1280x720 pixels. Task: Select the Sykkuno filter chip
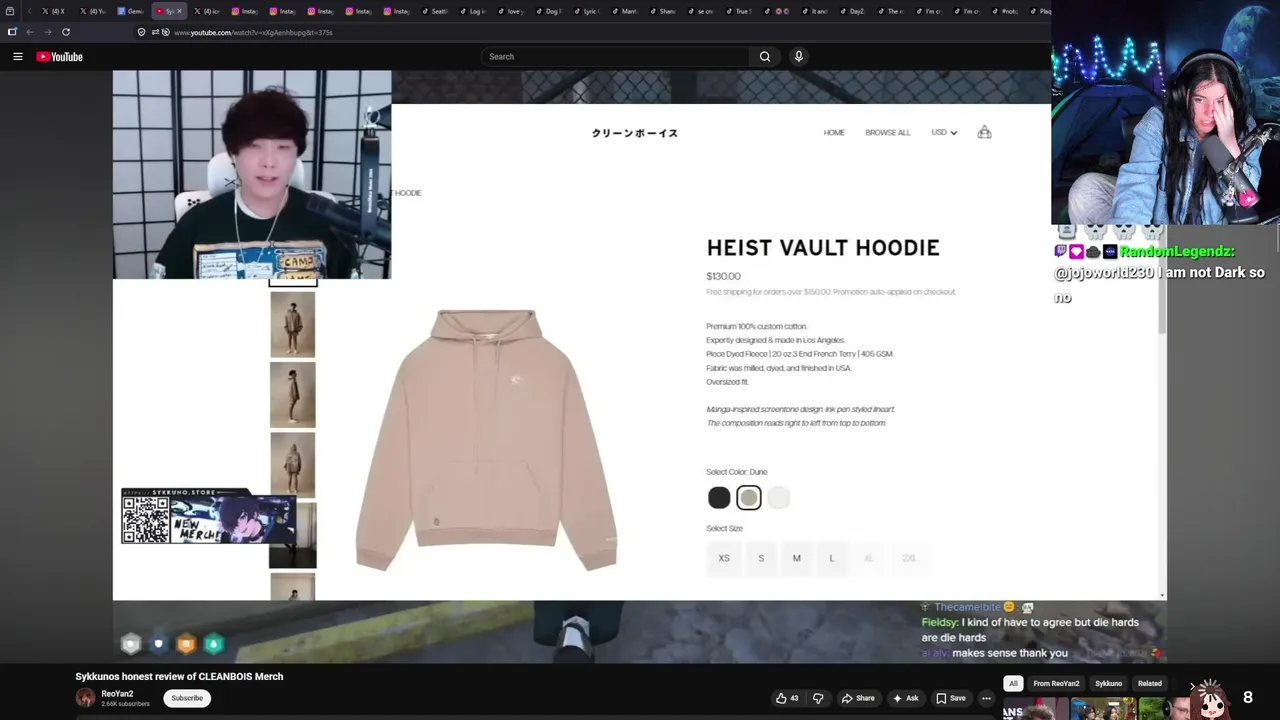[1108, 684]
